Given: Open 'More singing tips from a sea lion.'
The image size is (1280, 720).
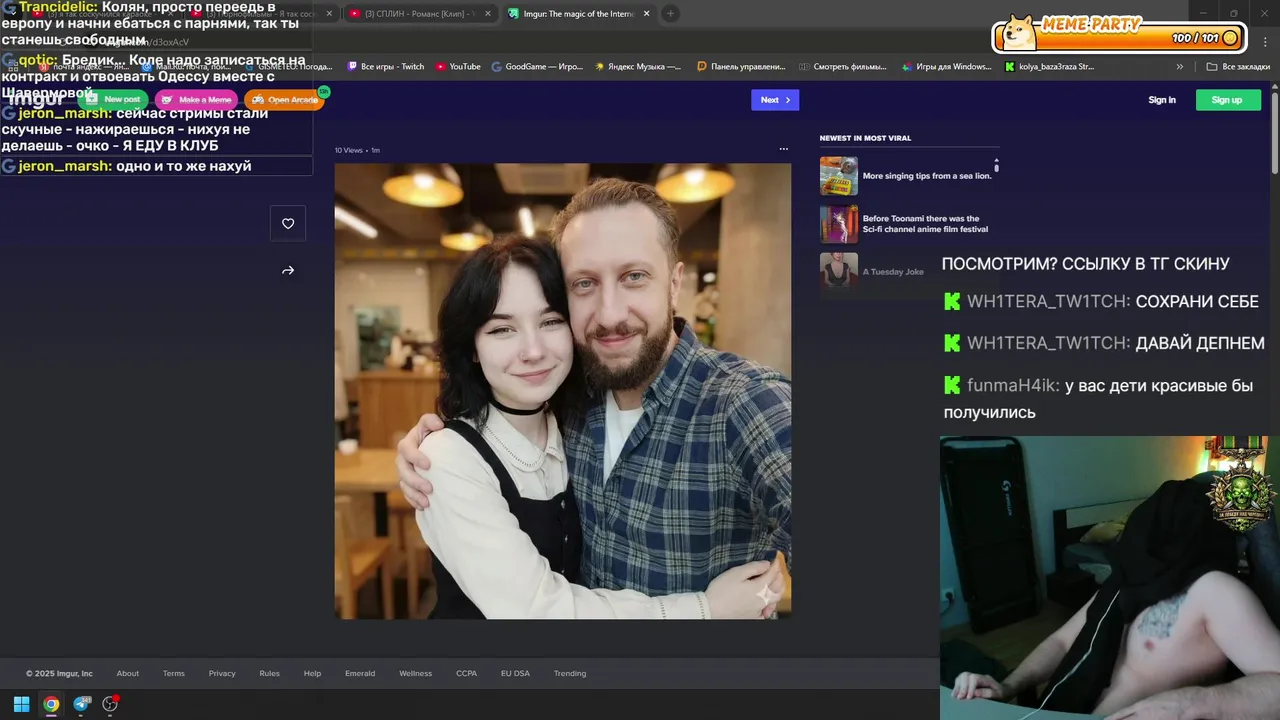Looking at the screenshot, I should pyautogui.click(x=927, y=176).
